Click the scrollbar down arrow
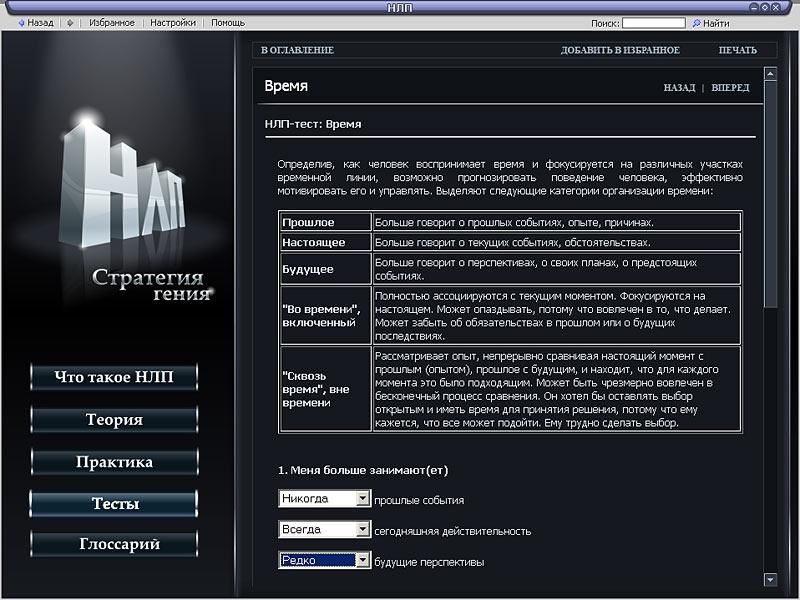Viewport: 800px width, 600px height. click(770, 579)
